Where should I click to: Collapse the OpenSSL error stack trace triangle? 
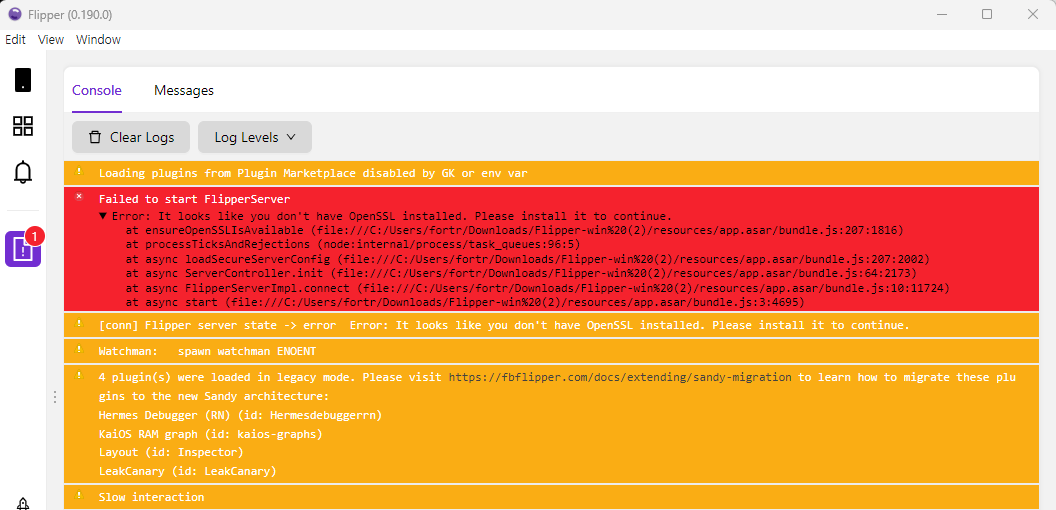(x=103, y=216)
